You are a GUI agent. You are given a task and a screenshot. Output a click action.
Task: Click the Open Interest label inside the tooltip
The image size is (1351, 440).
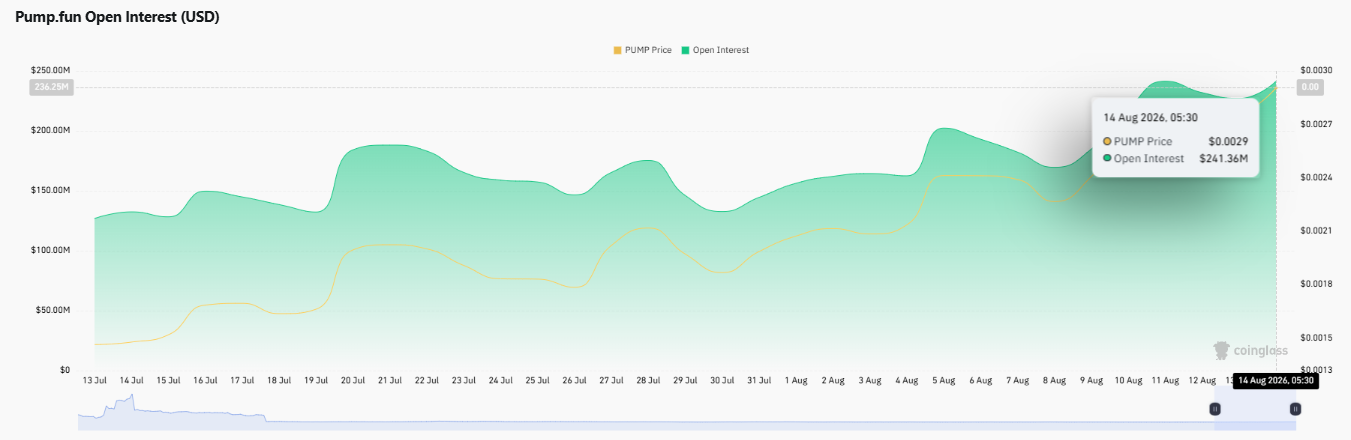[1149, 159]
